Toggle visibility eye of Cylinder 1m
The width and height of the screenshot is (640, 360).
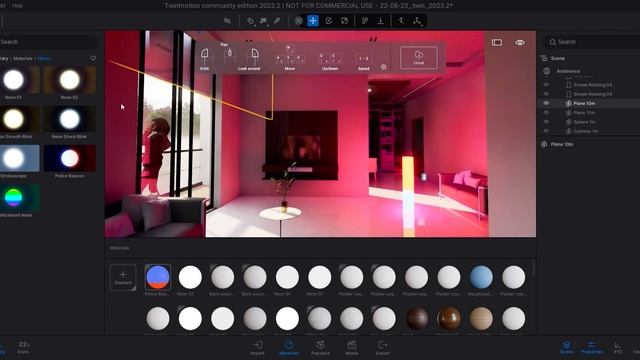pyautogui.click(x=546, y=131)
